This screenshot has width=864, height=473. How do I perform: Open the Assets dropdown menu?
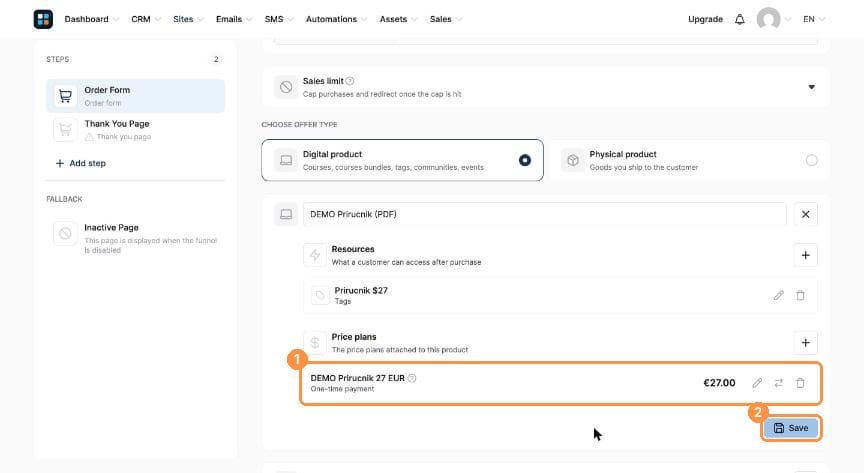pos(398,19)
